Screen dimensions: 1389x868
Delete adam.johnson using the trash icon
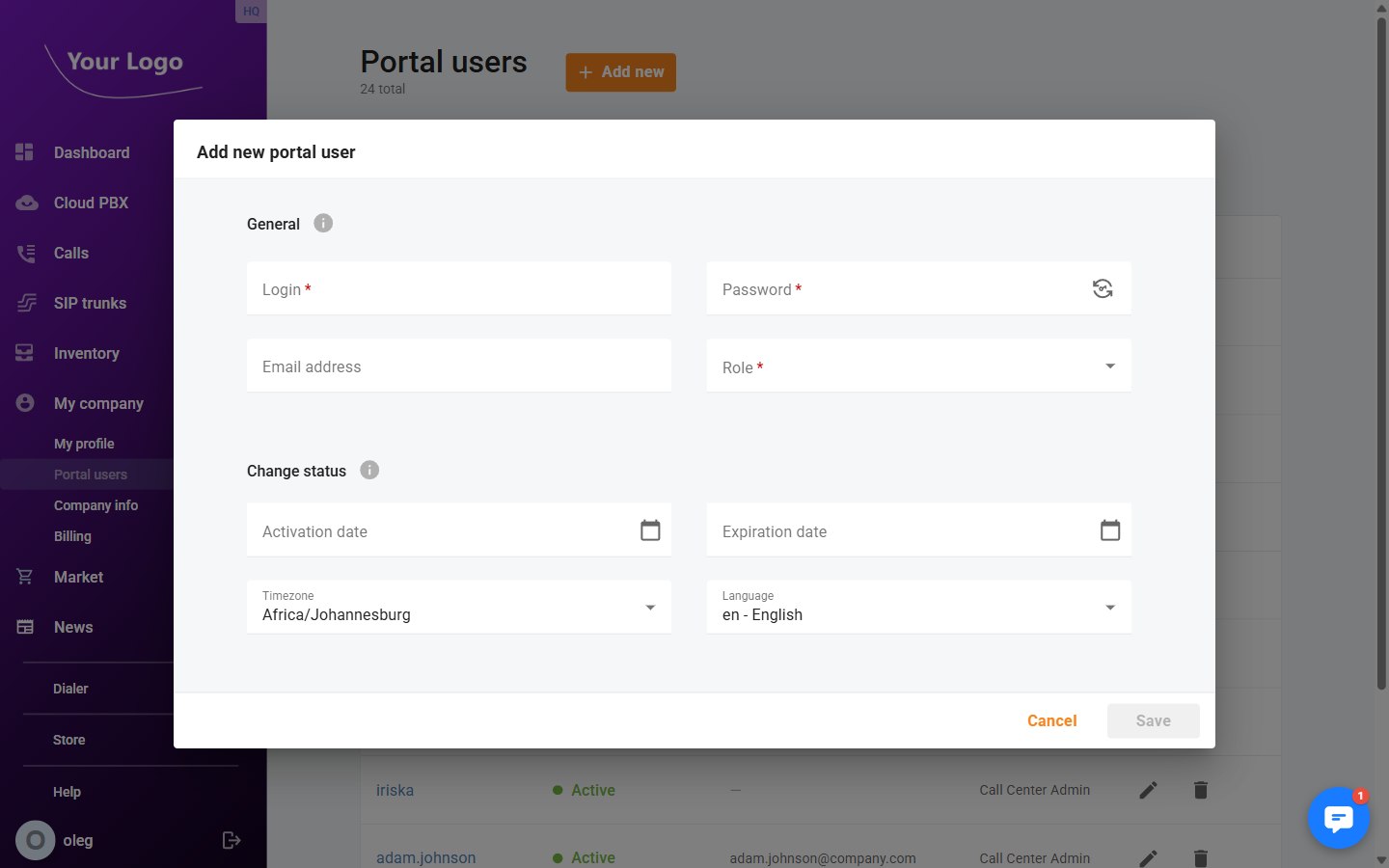coord(1200,857)
